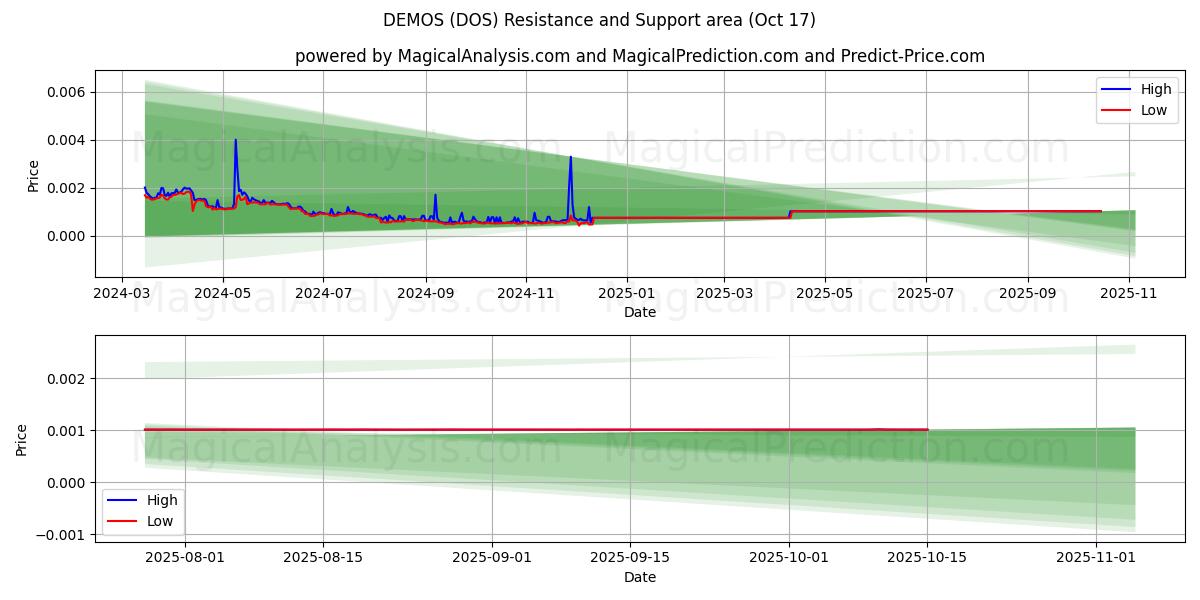This screenshot has width=1200, height=600.
Task: Select the 2025-10-15 date tick on bottom chart
Action: tap(927, 559)
